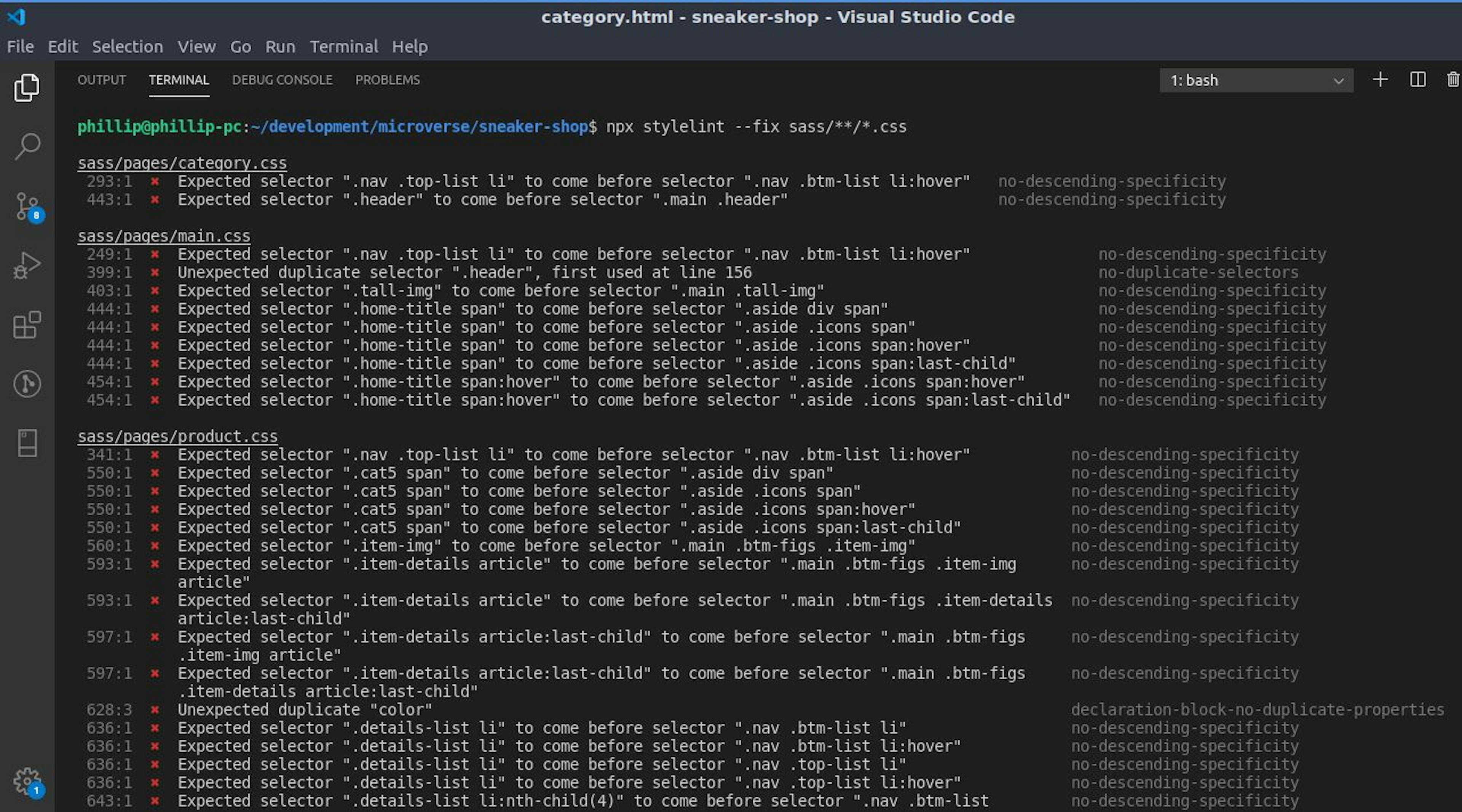Viewport: 1462px width, 812px height.
Task: Open the bookmark-shaped activity bar icon
Action: pyautogui.click(x=27, y=443)
